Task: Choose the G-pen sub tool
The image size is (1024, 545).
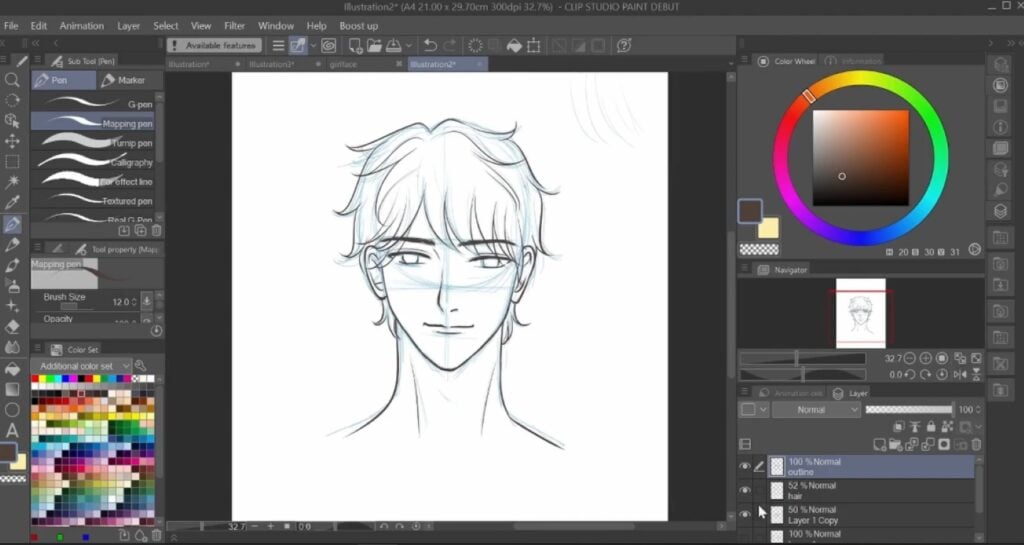Action: 93,104
